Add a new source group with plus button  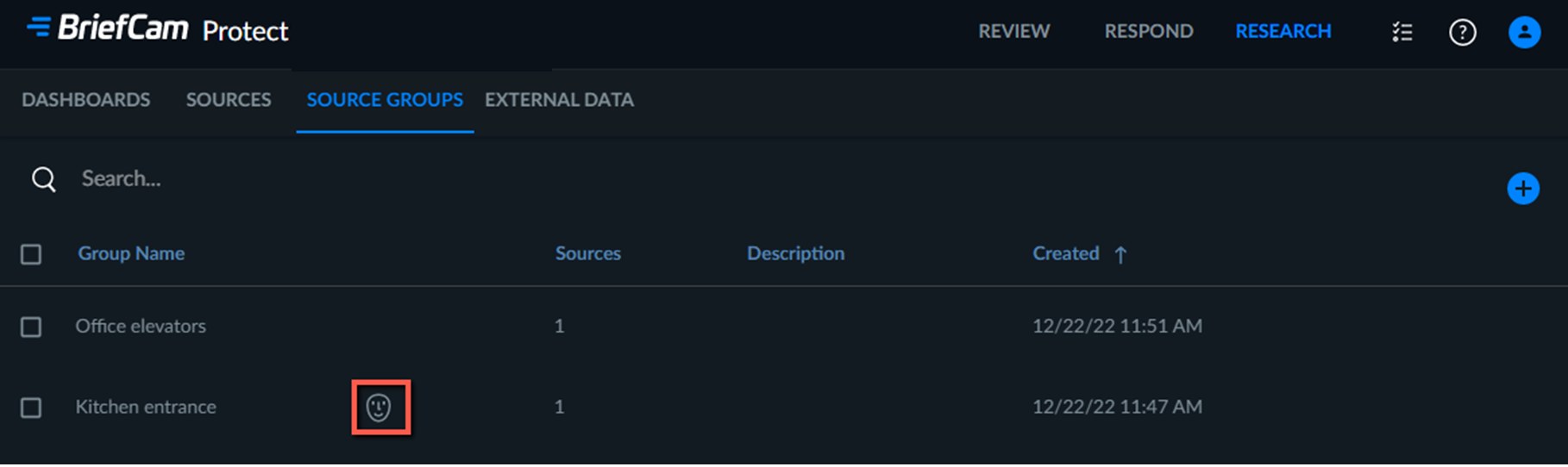(x=1523, y=189)
